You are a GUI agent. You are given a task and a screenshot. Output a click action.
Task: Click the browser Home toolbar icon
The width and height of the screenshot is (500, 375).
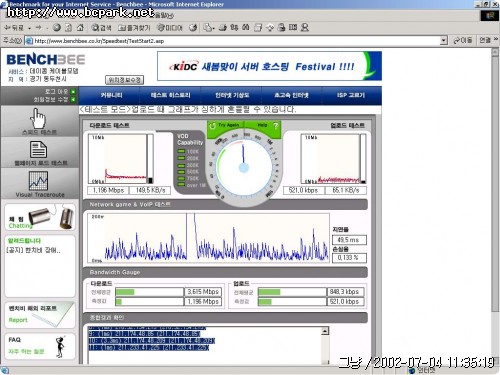click(80, 28)
